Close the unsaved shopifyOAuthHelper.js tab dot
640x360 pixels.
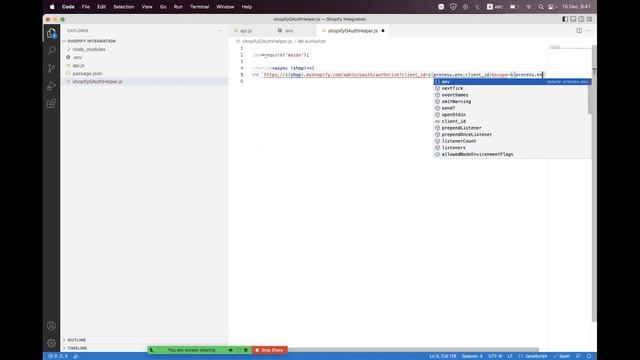coord(383,31)
